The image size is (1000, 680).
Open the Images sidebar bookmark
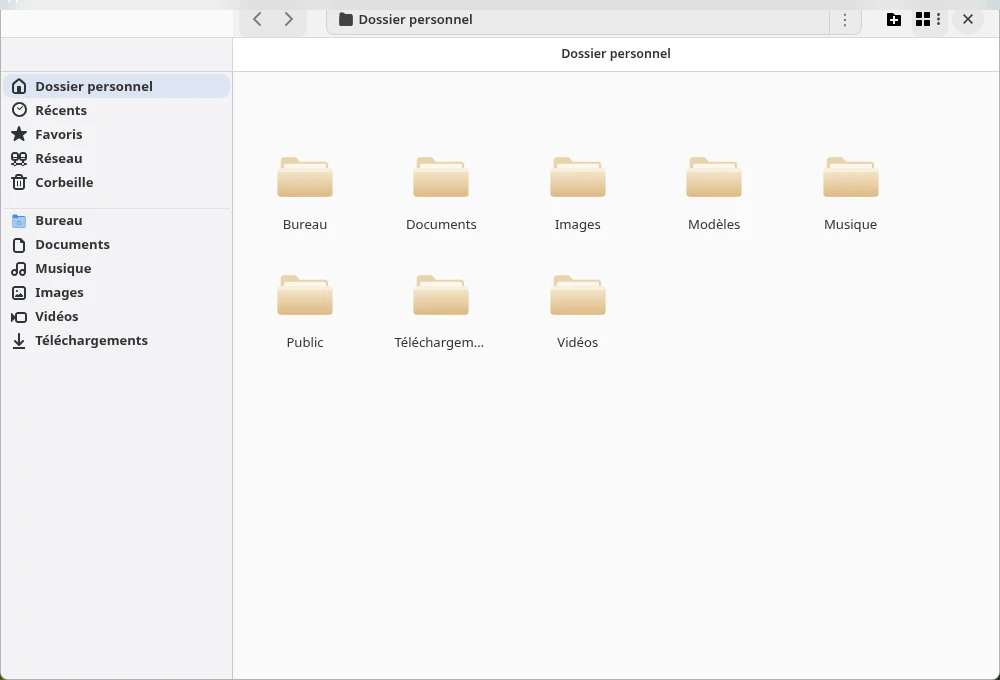[x=117, y=293]
